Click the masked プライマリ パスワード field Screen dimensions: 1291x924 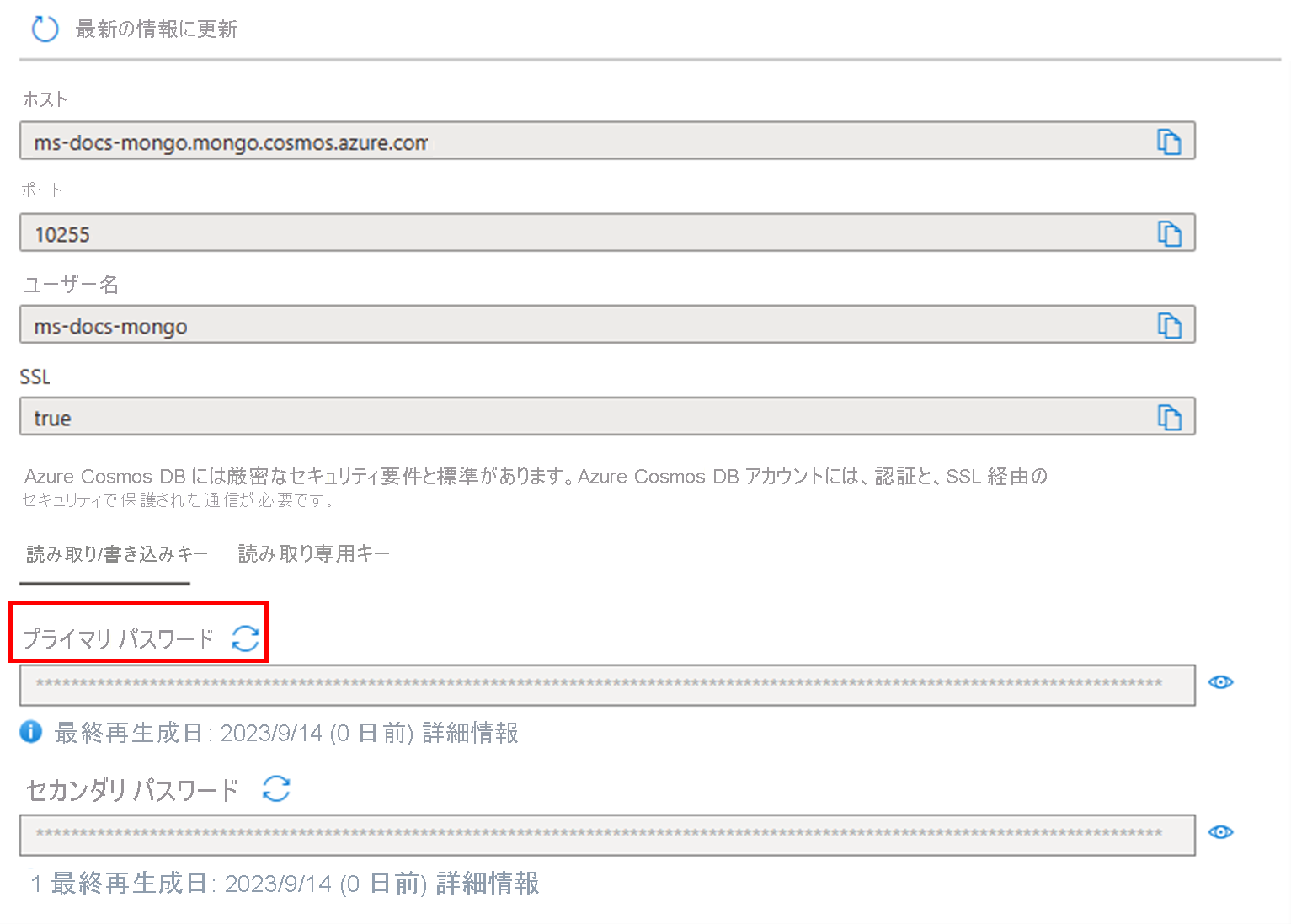coord(607,685)
